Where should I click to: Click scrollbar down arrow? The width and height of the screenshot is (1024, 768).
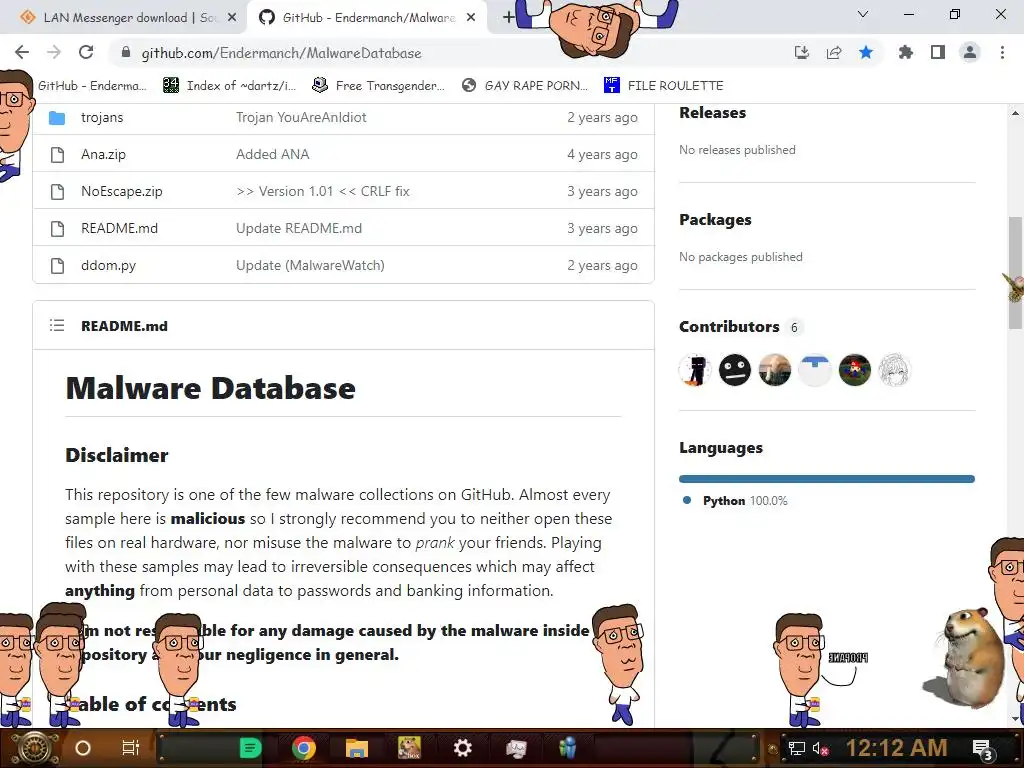coord(1015,719)
